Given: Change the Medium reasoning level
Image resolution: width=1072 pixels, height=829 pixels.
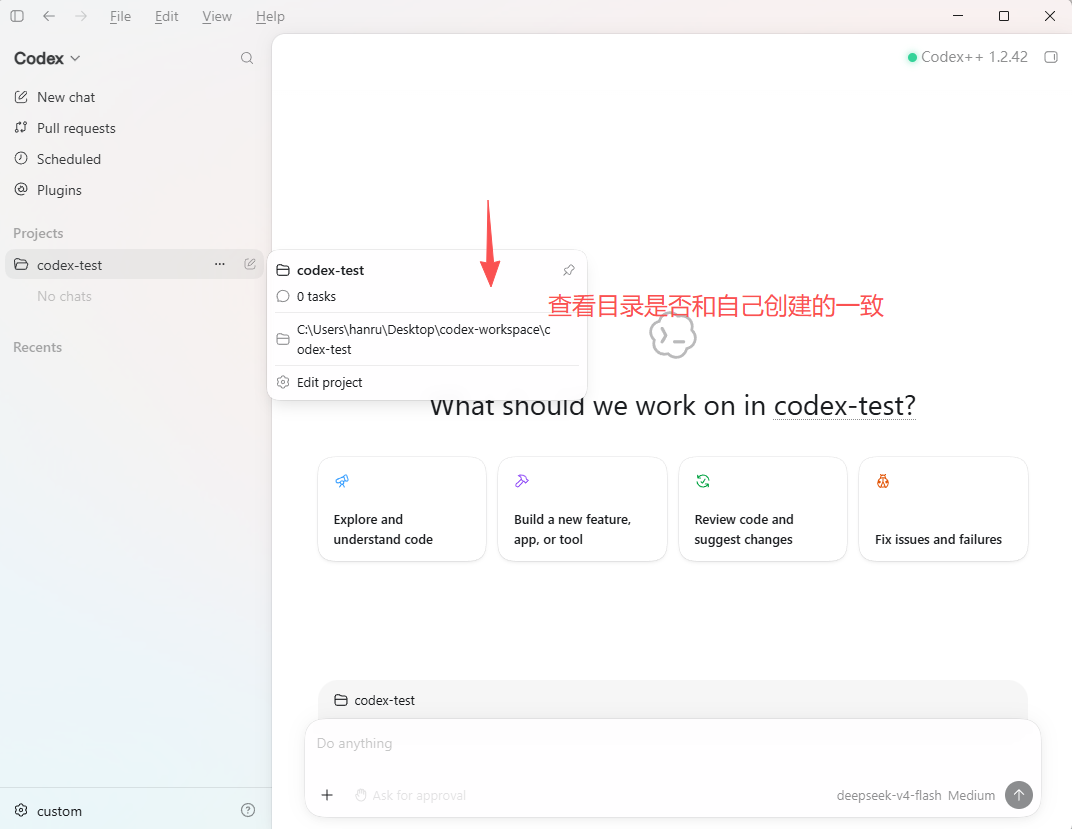Looking at the screenshot, I should 972,796.
